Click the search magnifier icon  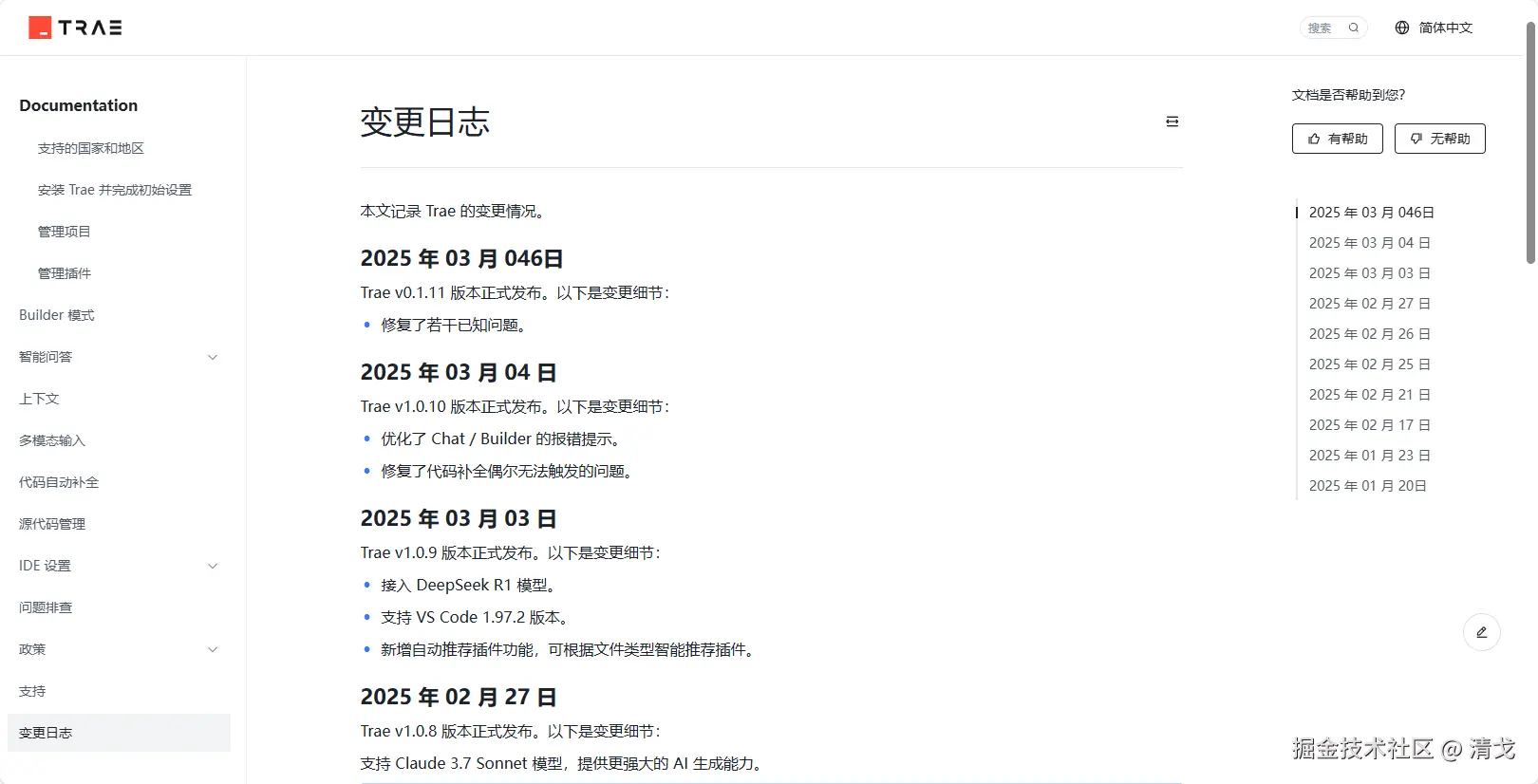tap(1354, 28)
